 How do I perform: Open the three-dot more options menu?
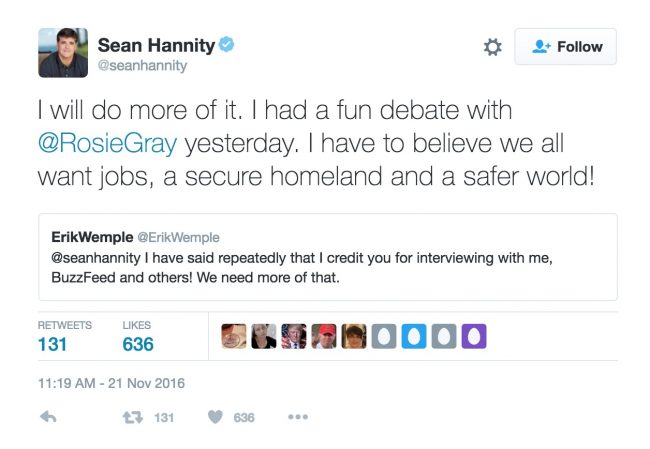(297, 417)
